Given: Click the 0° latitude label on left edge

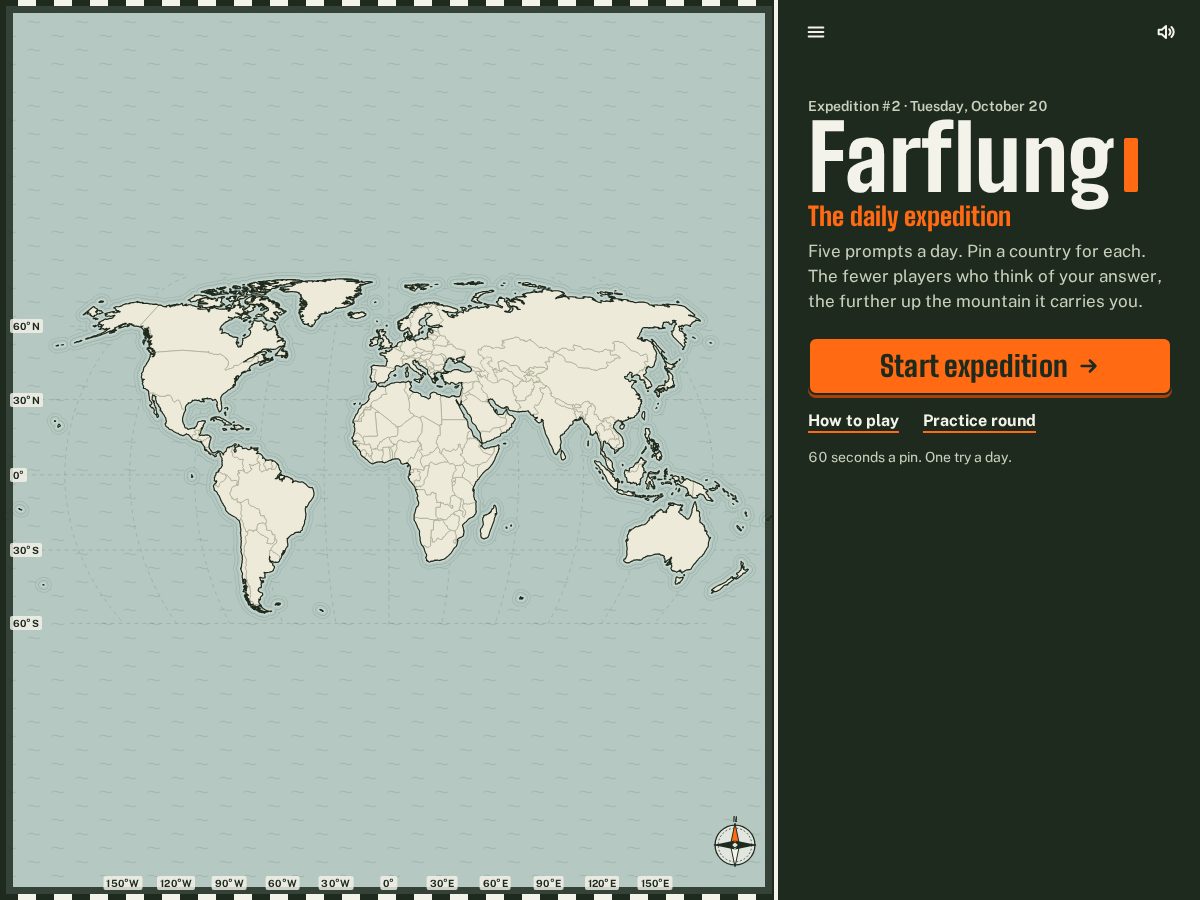Looking at the screenshot, I should pyautogui.click(x=18, y=475).
